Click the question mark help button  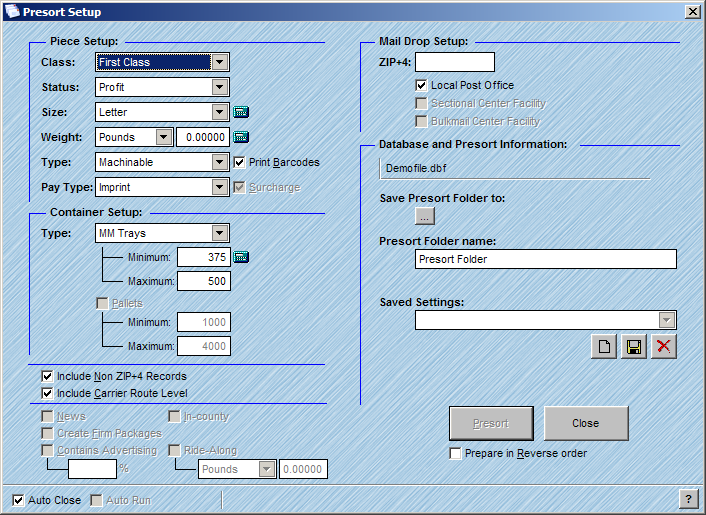coord(688,499)
